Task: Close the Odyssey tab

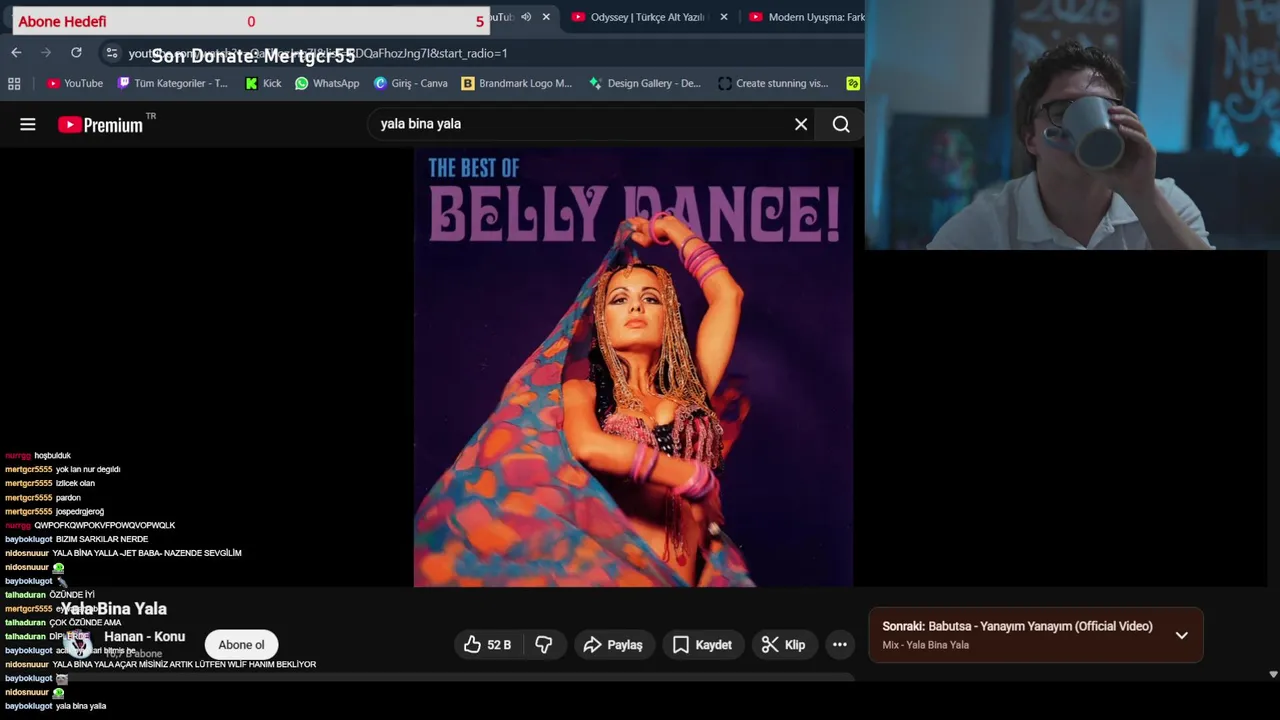Action: point(724,17)
